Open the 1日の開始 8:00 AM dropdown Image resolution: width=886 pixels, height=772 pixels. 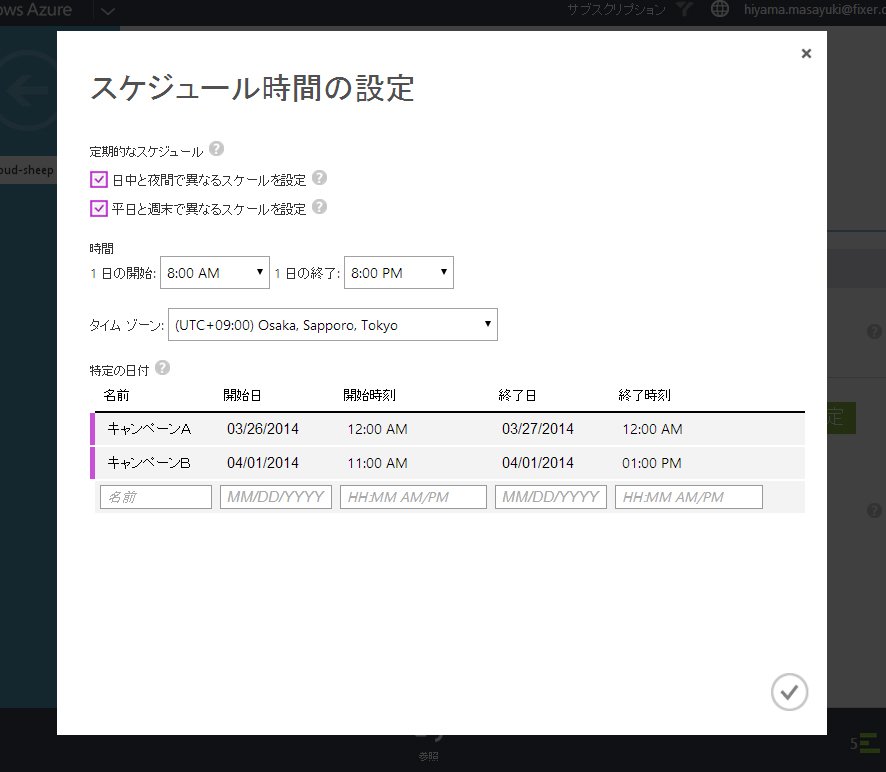point(215,273)
